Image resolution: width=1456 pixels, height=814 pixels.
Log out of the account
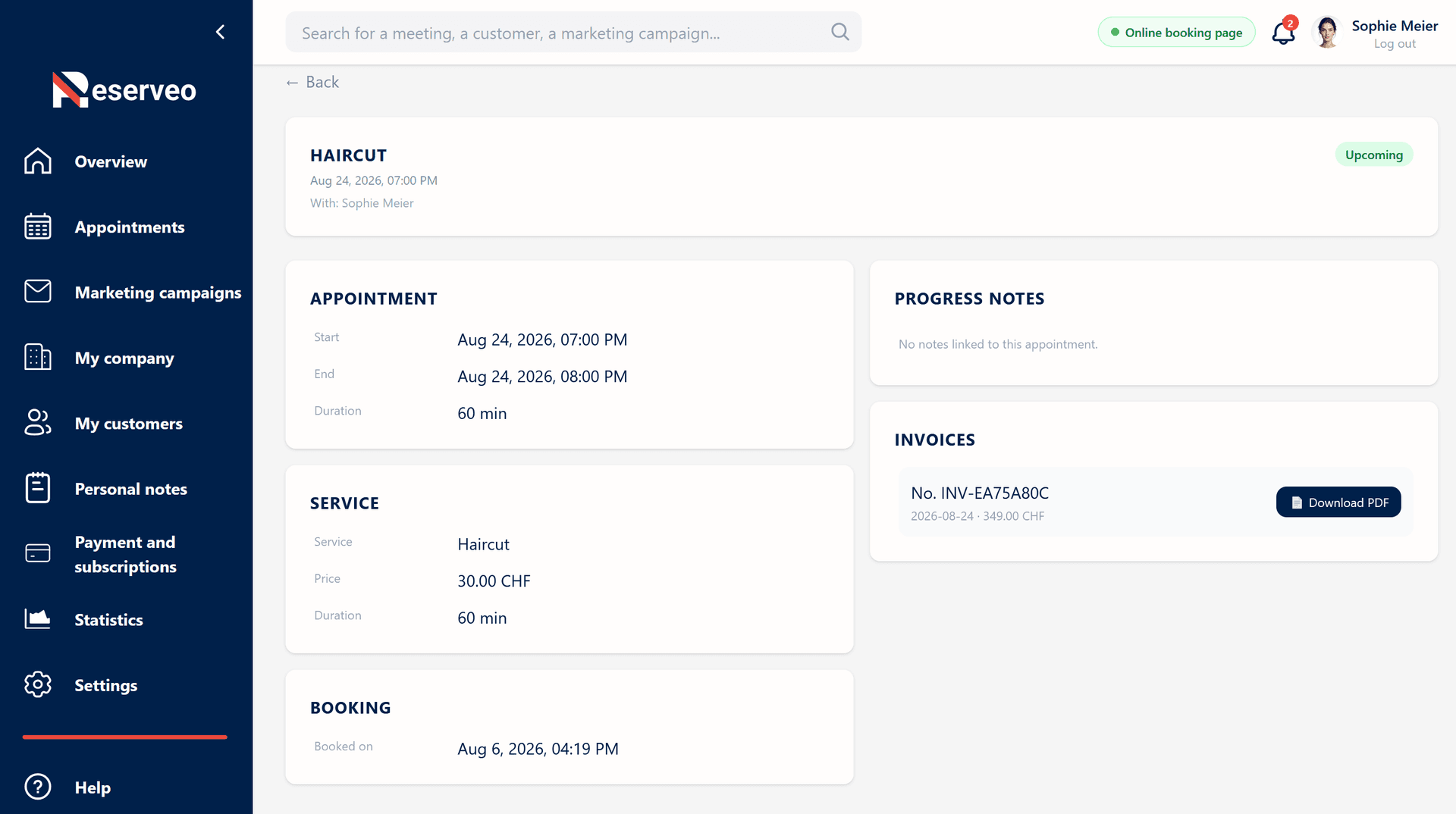tap(1395, 44)
